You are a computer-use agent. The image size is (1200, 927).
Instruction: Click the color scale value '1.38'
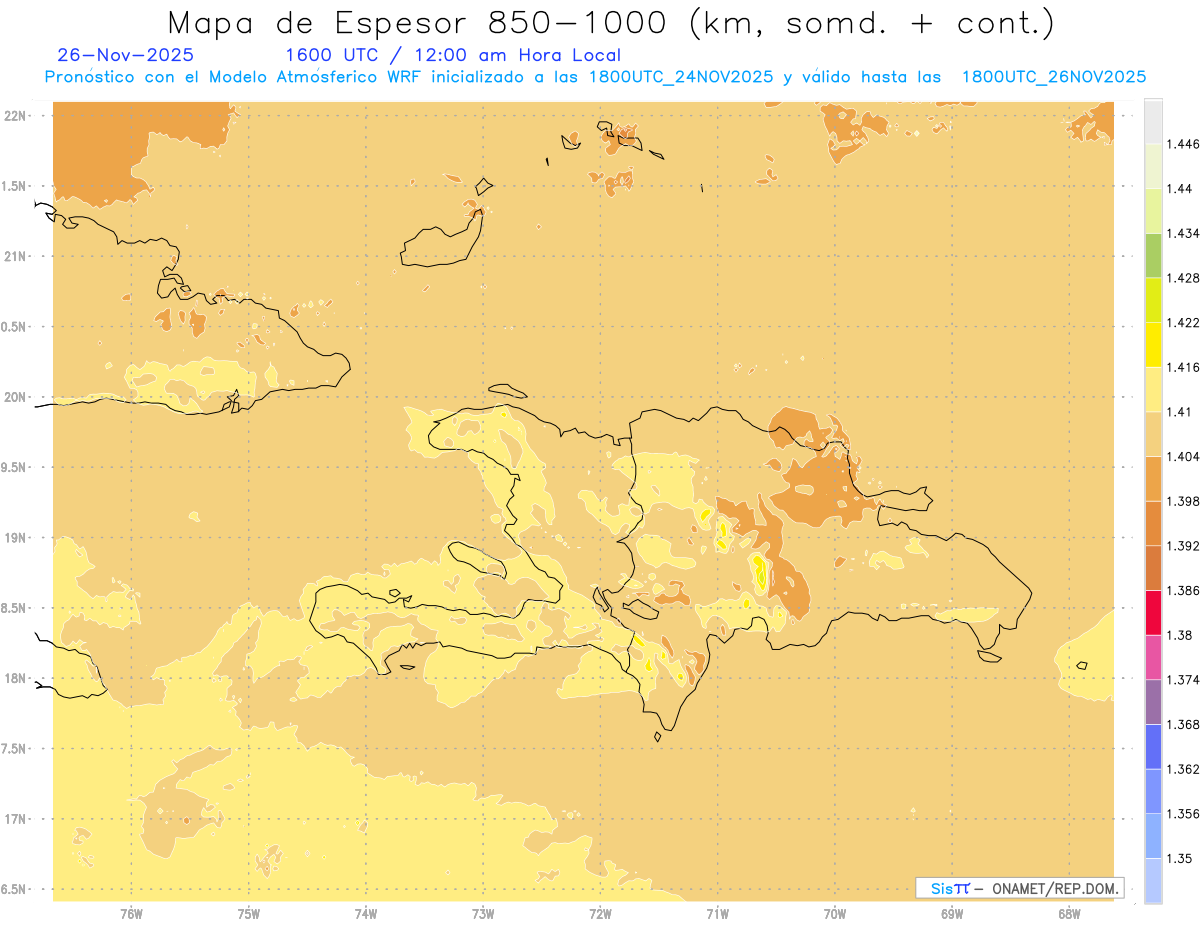(1179, 635)
